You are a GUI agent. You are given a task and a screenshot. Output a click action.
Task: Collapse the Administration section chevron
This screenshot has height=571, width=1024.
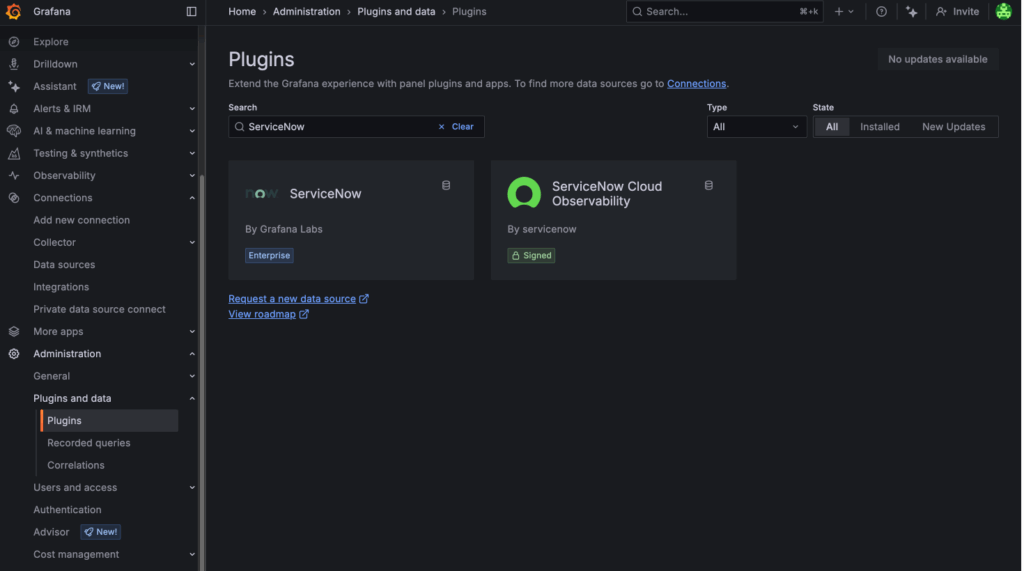192,353
